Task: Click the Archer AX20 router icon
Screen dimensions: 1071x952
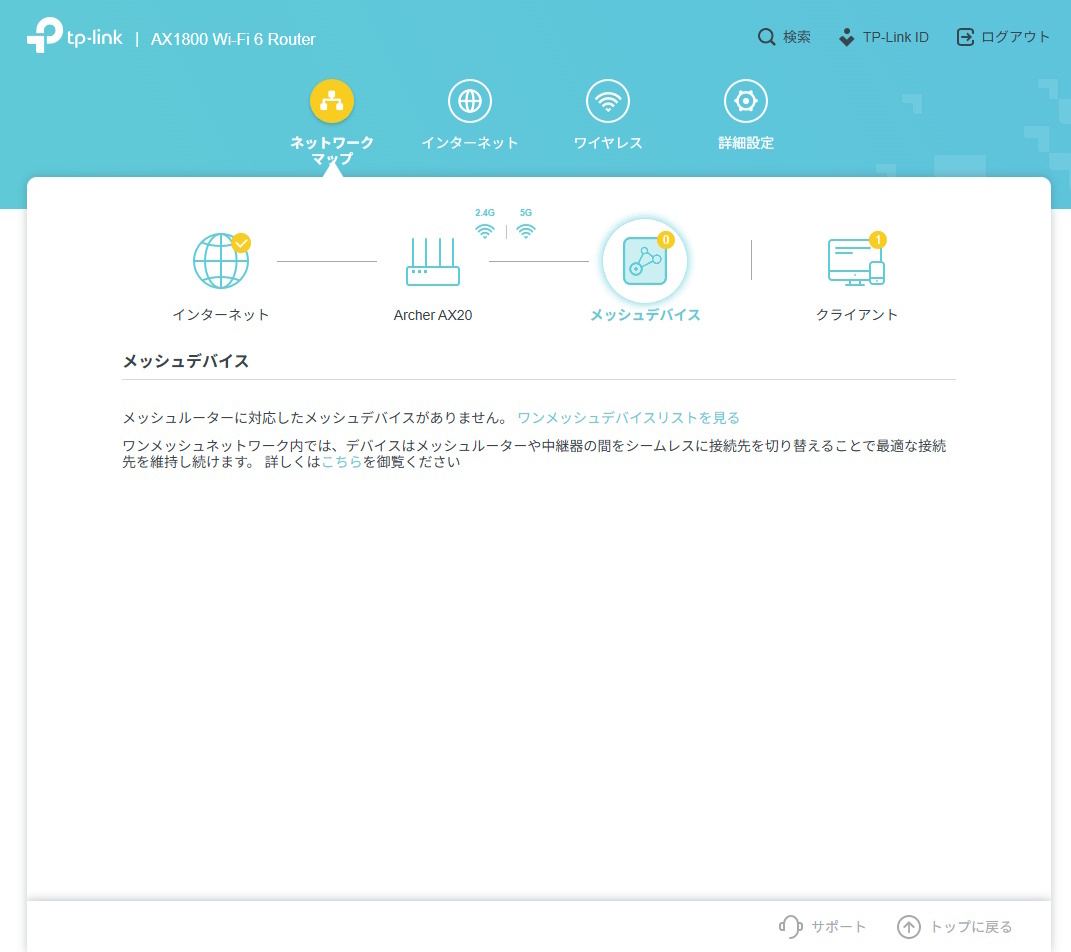Action: pos(433,262)
